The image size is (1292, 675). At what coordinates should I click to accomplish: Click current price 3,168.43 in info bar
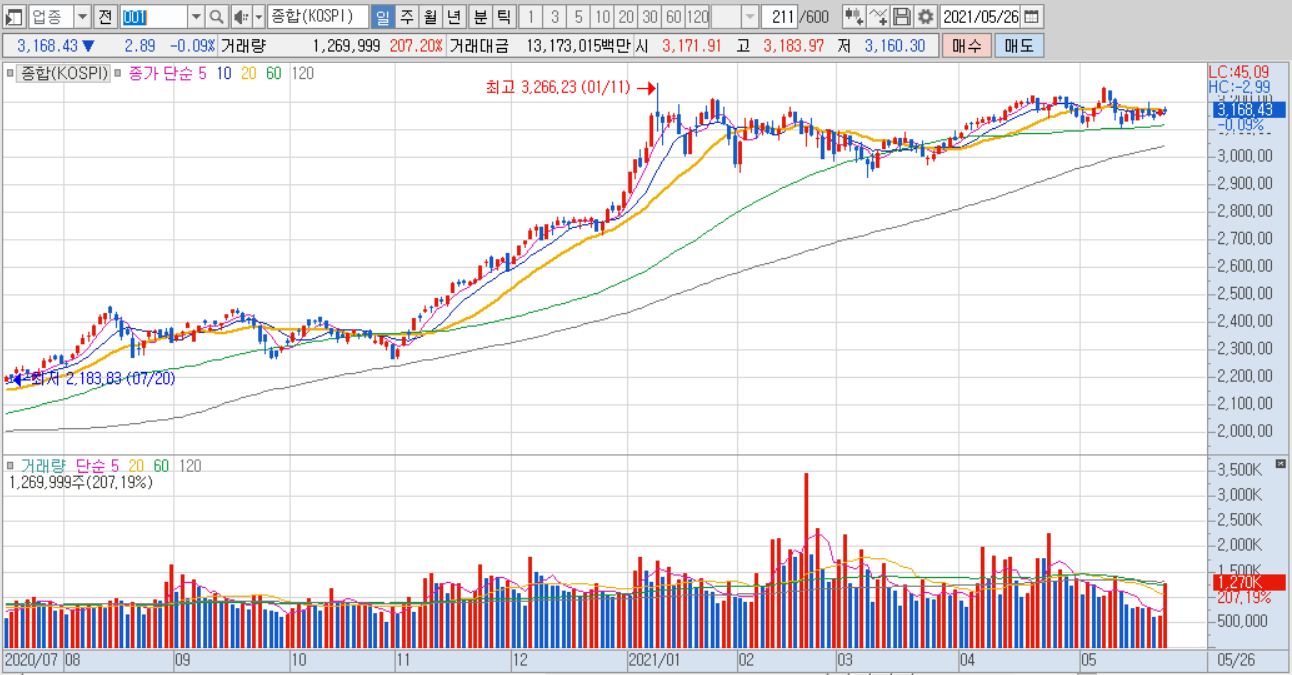coord(47,45)
